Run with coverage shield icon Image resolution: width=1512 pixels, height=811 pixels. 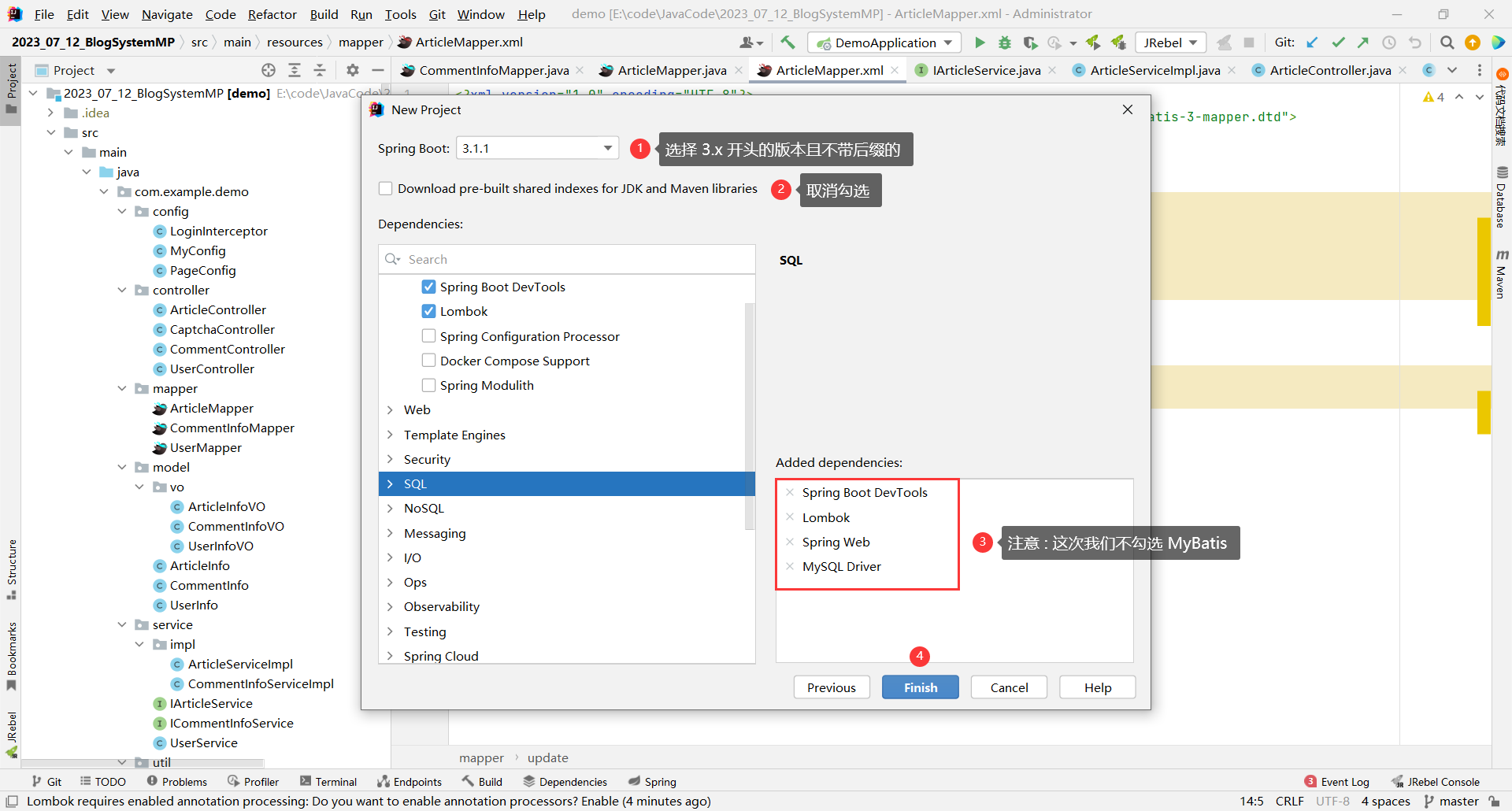tap(1030, 43)
